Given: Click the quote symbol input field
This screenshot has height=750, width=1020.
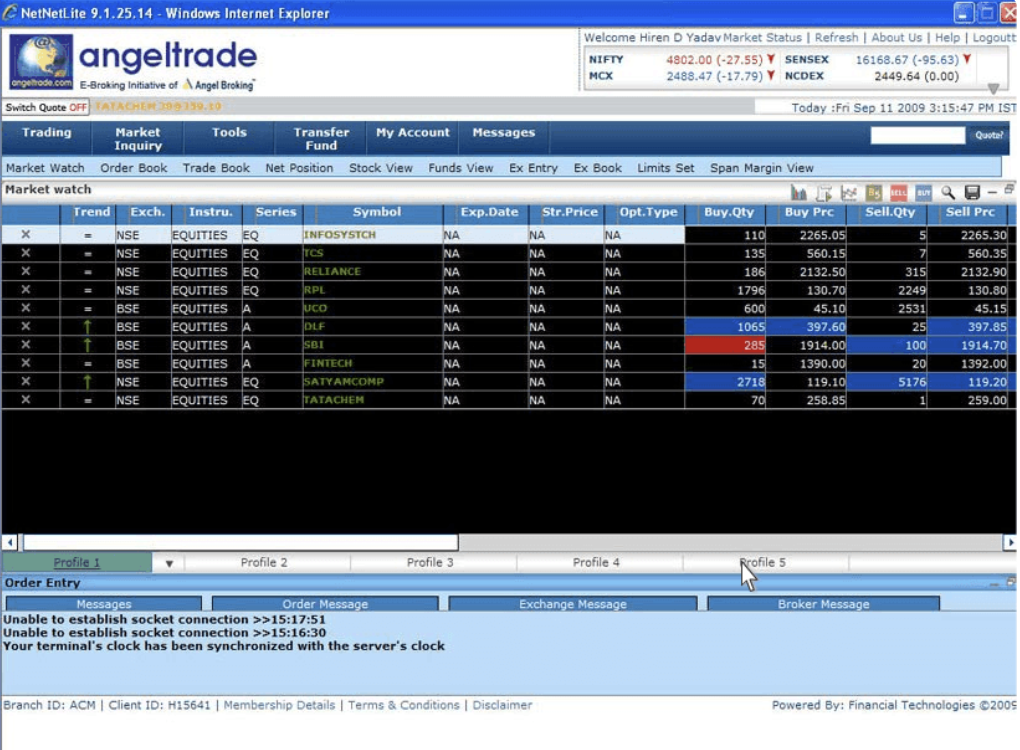Looking at the screenshot, I should tap(917, 135).
